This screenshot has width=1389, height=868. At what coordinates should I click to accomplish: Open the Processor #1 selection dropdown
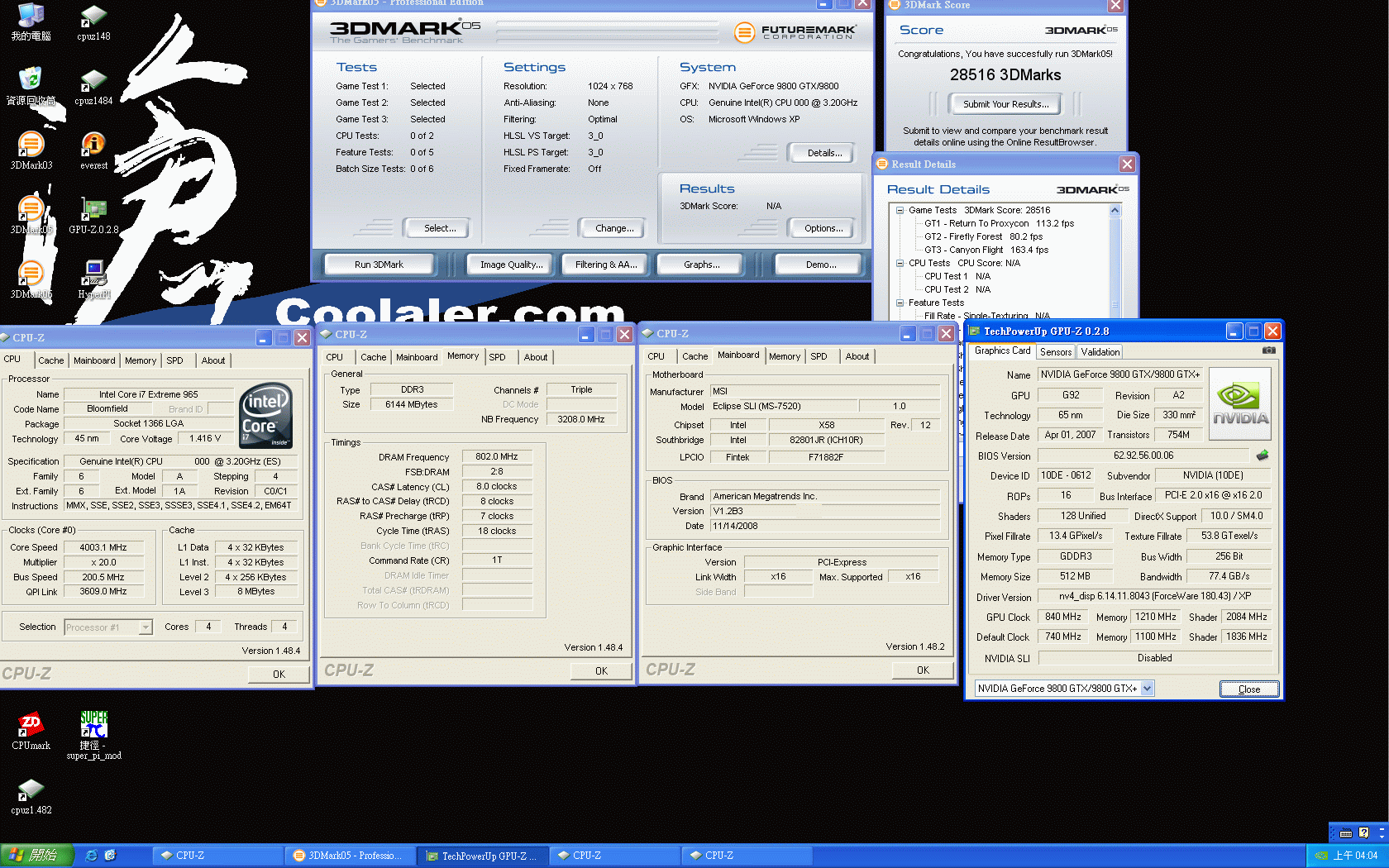(146, 627)
